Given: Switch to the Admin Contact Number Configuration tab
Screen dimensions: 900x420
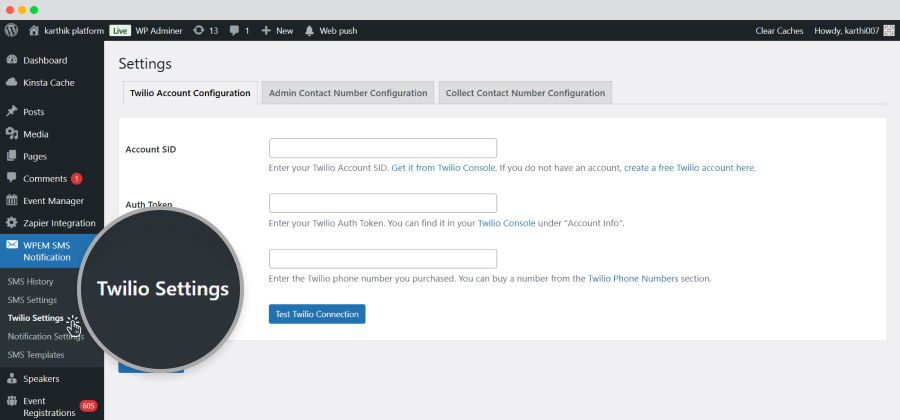Looking at the screenshot, I should click(x=348, y=93).
